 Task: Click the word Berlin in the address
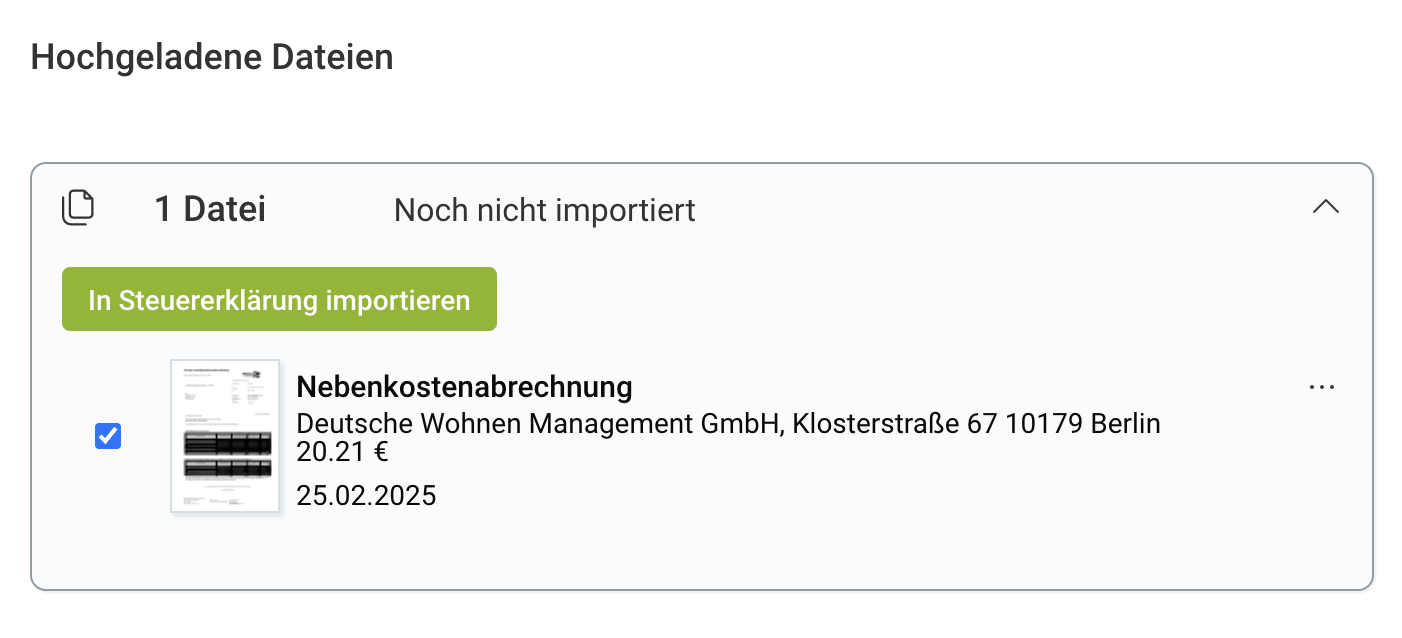point(1125,423)
